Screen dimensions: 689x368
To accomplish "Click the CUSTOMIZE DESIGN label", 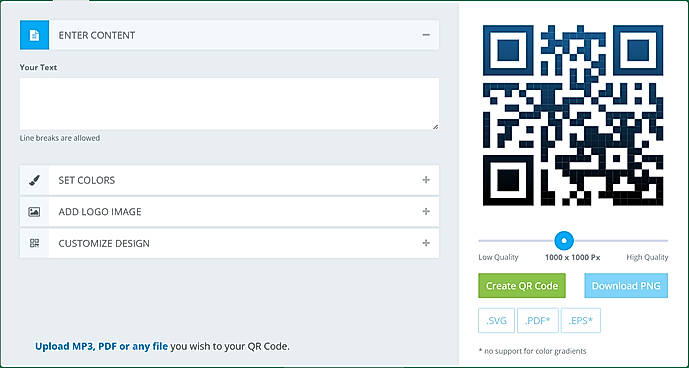I will (104, 244).
